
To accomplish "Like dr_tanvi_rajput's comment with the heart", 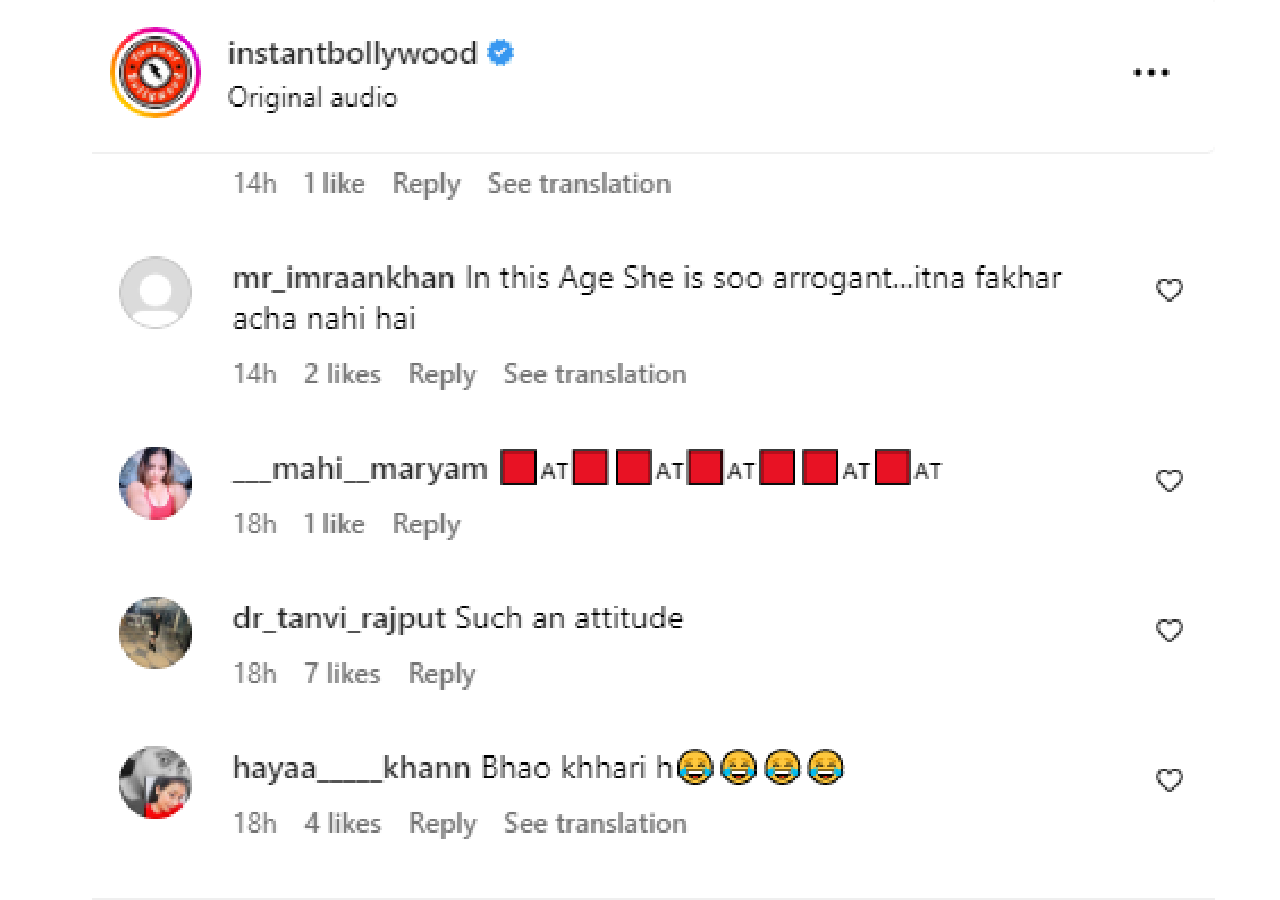I will (x=1169, y=631).
